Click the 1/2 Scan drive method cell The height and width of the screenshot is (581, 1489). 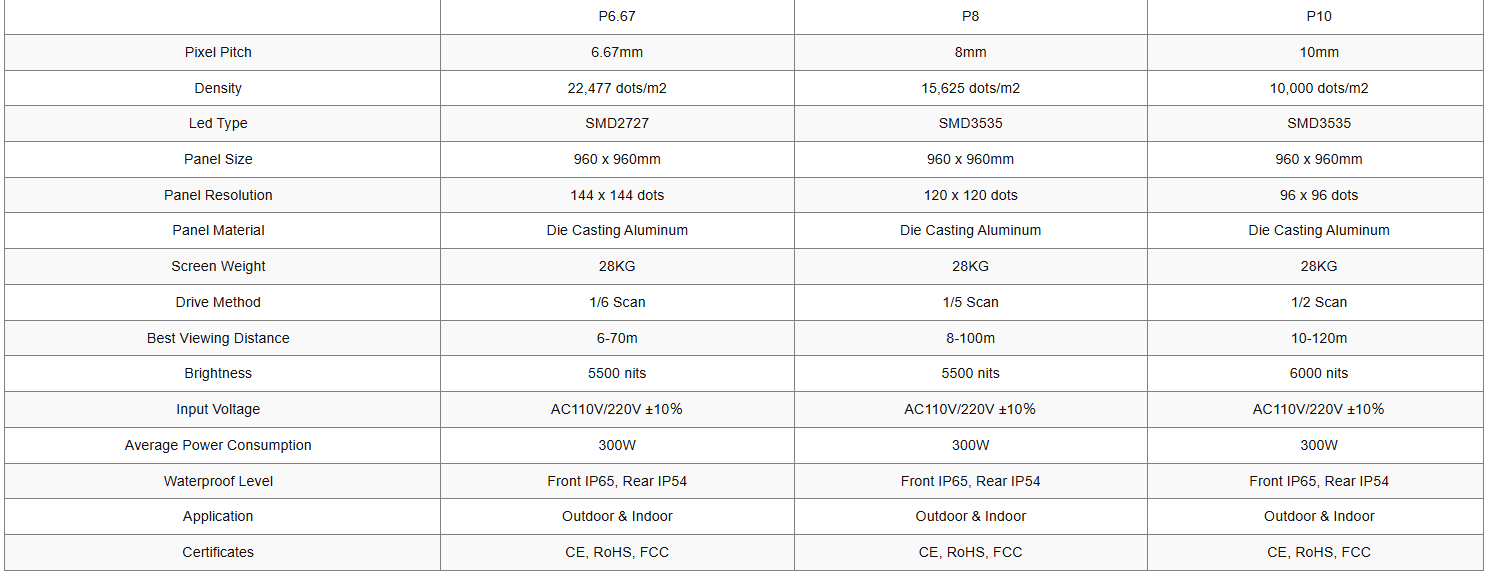coord(1318,302)
